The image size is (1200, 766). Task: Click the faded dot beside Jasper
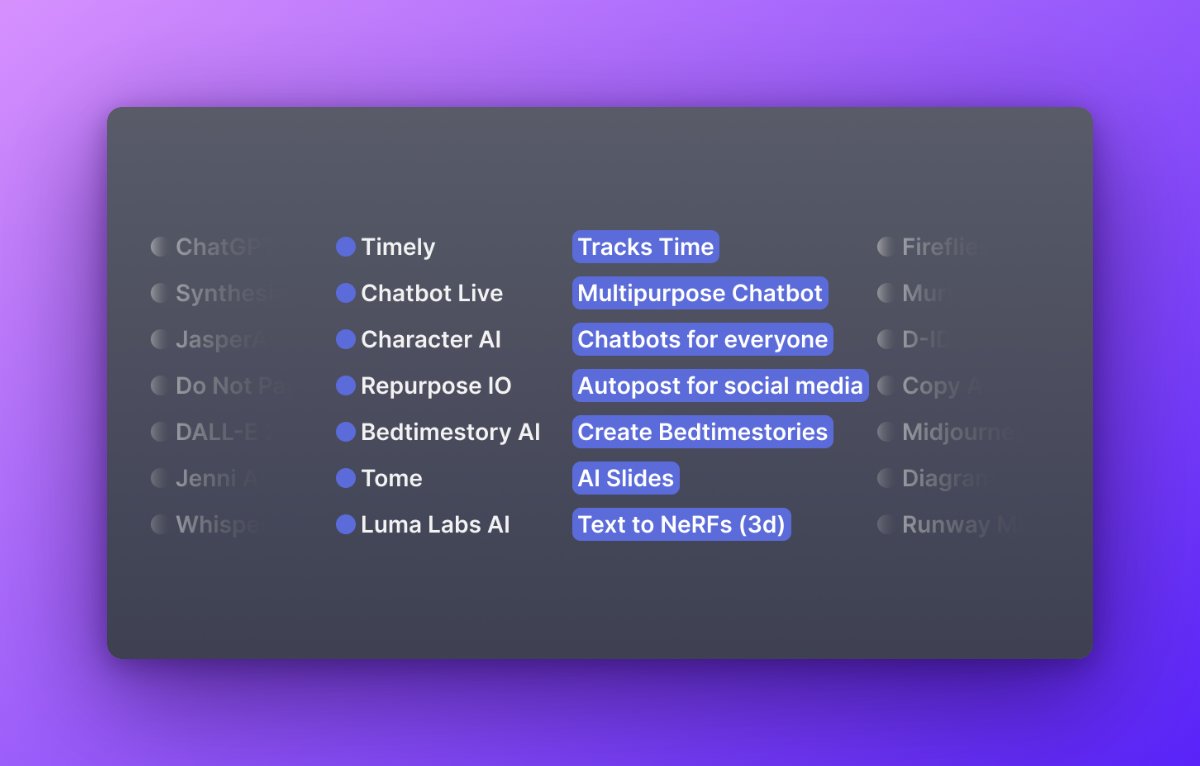pyautogui.click(x=159, y=339)
